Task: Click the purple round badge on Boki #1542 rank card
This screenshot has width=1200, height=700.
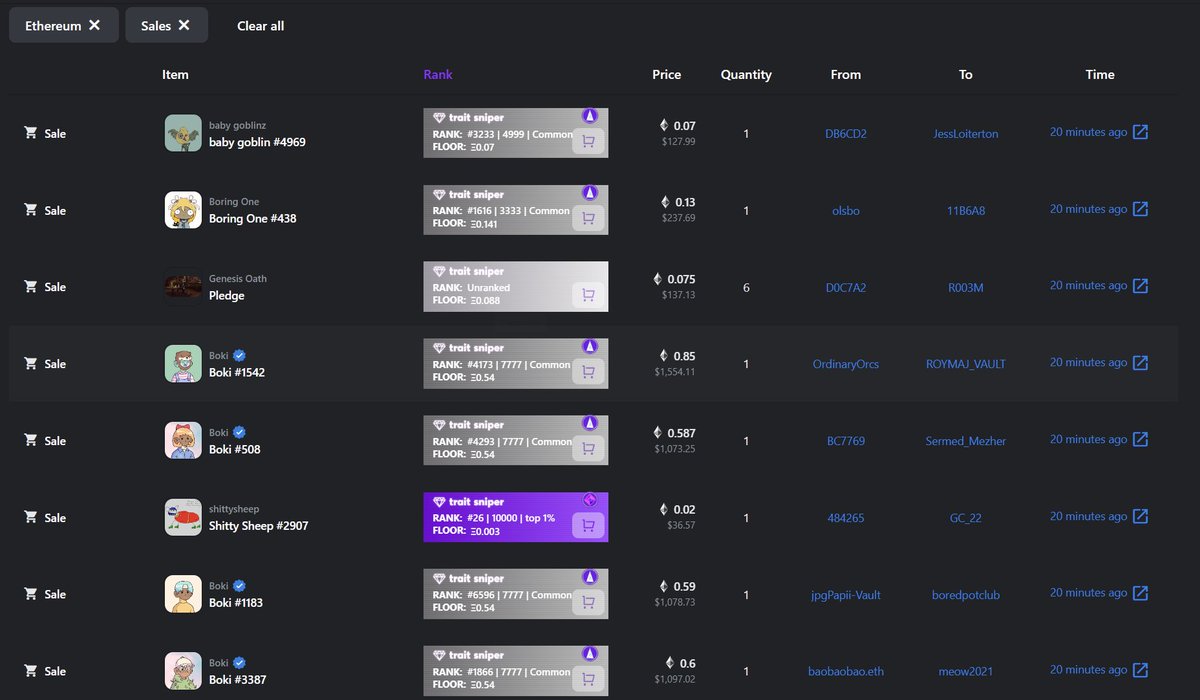Action: pos(590,346)
